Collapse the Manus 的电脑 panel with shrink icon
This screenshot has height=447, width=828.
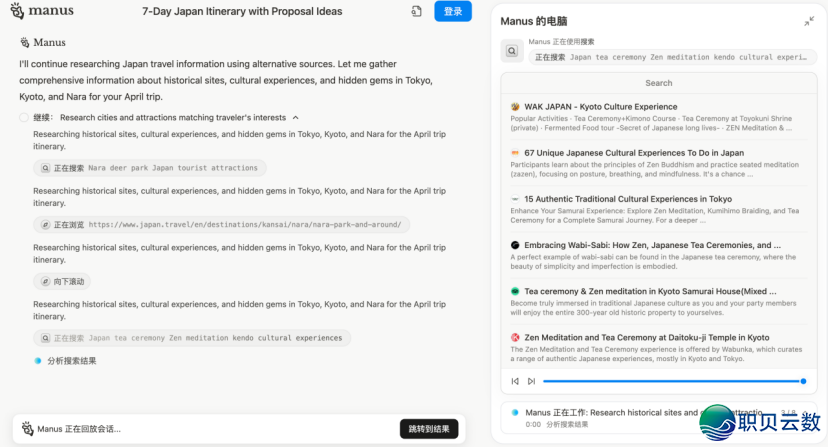coord(809,21)
